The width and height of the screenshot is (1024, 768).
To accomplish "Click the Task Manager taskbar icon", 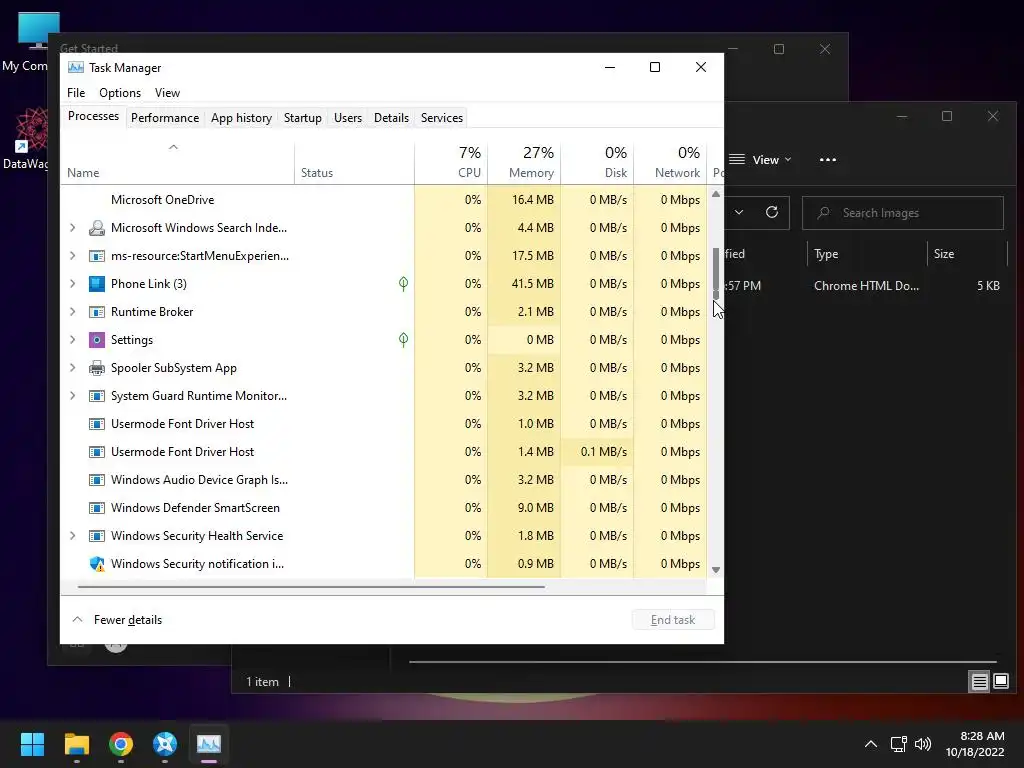I will (x=209, y=744).
